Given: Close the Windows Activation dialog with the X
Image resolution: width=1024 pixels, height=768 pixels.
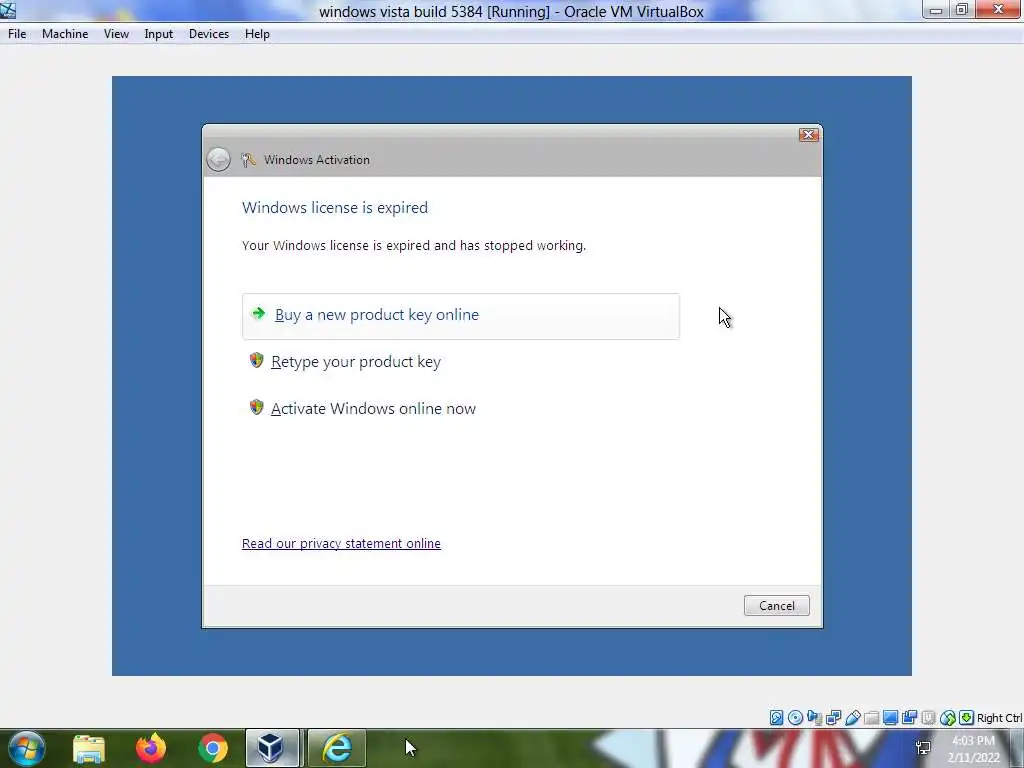Looking at the screenshot, I should (x=808, y=135).
